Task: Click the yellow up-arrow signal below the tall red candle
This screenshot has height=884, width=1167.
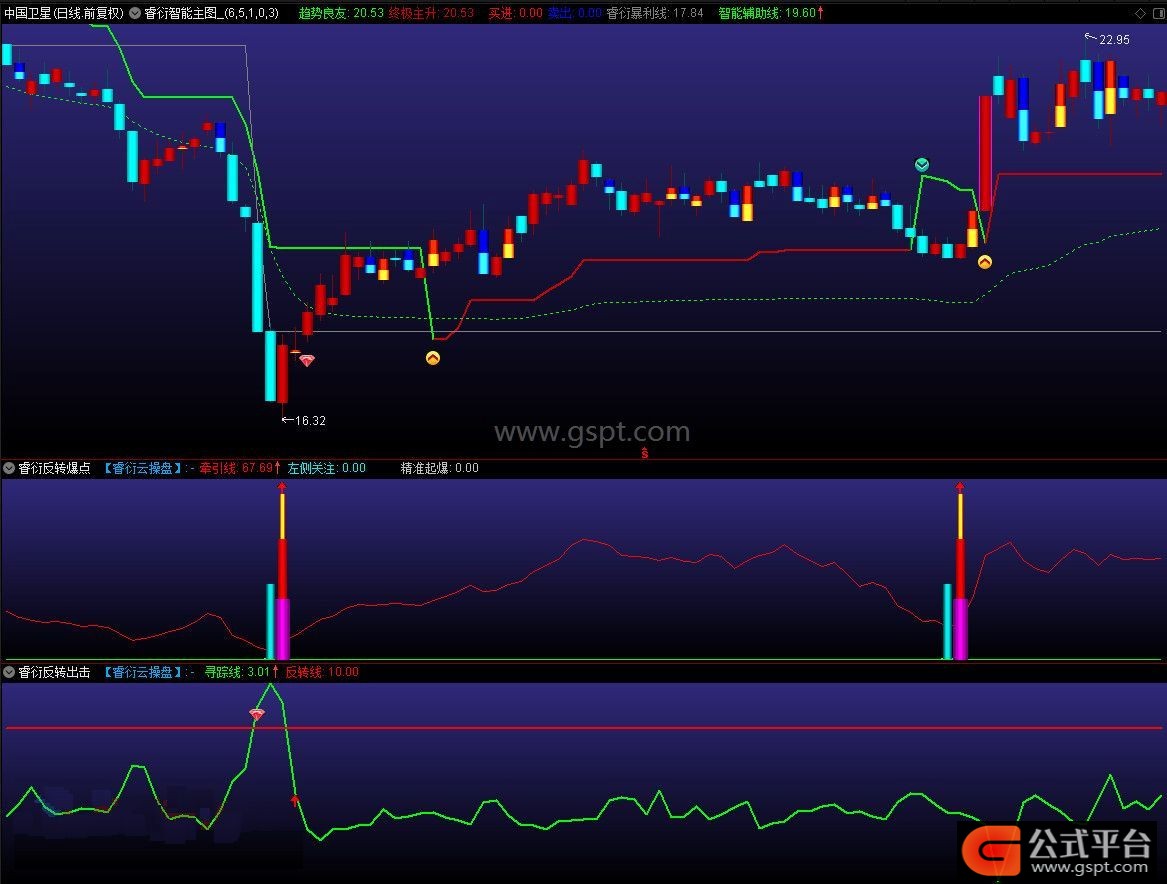Action: 985,262
